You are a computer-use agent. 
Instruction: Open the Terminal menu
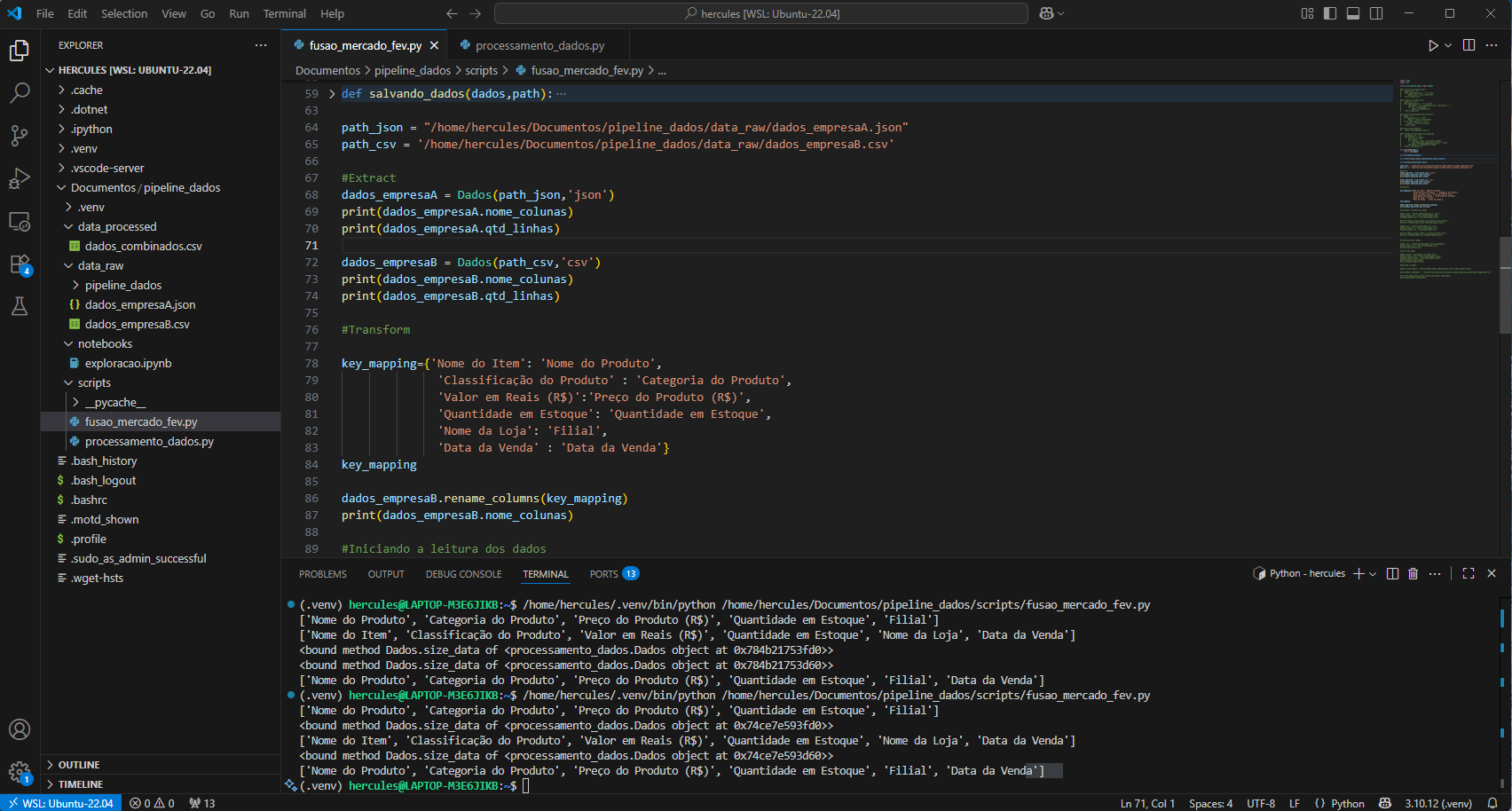click(284, 13)
